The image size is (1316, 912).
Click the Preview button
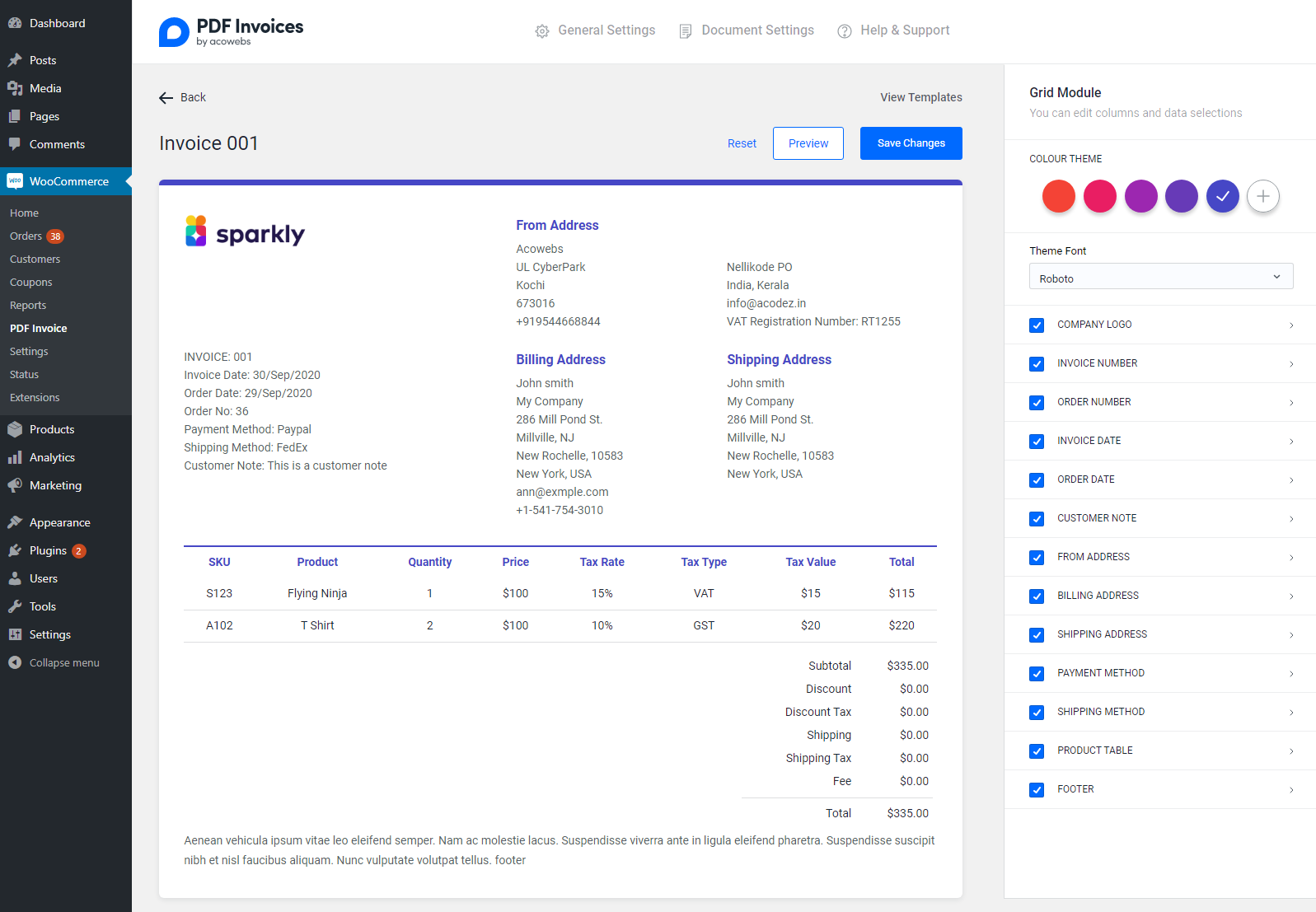pyautogui.click(x=808, y=143)
